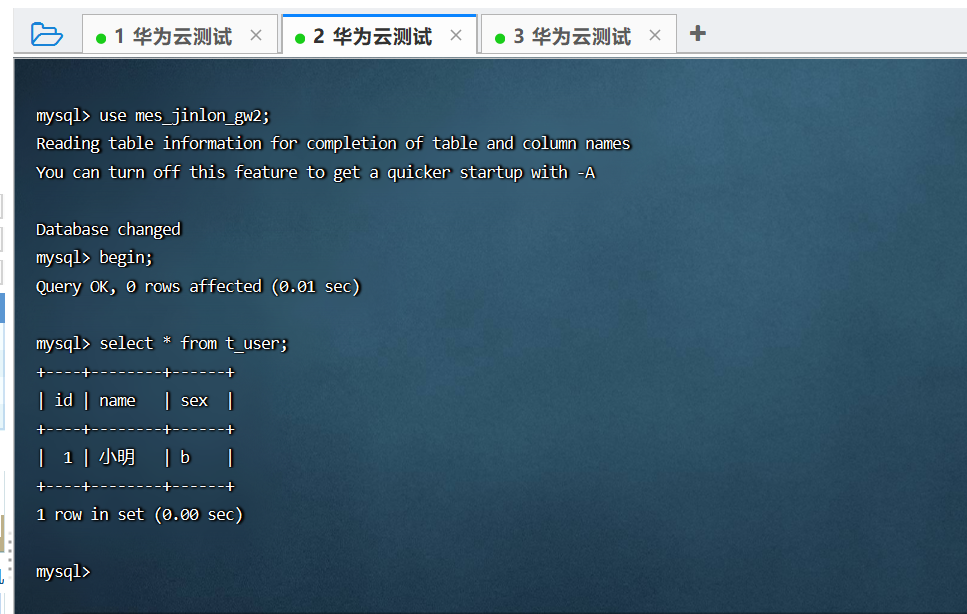Click the empty mysql> prompt at bottom

tap(63, 572)
